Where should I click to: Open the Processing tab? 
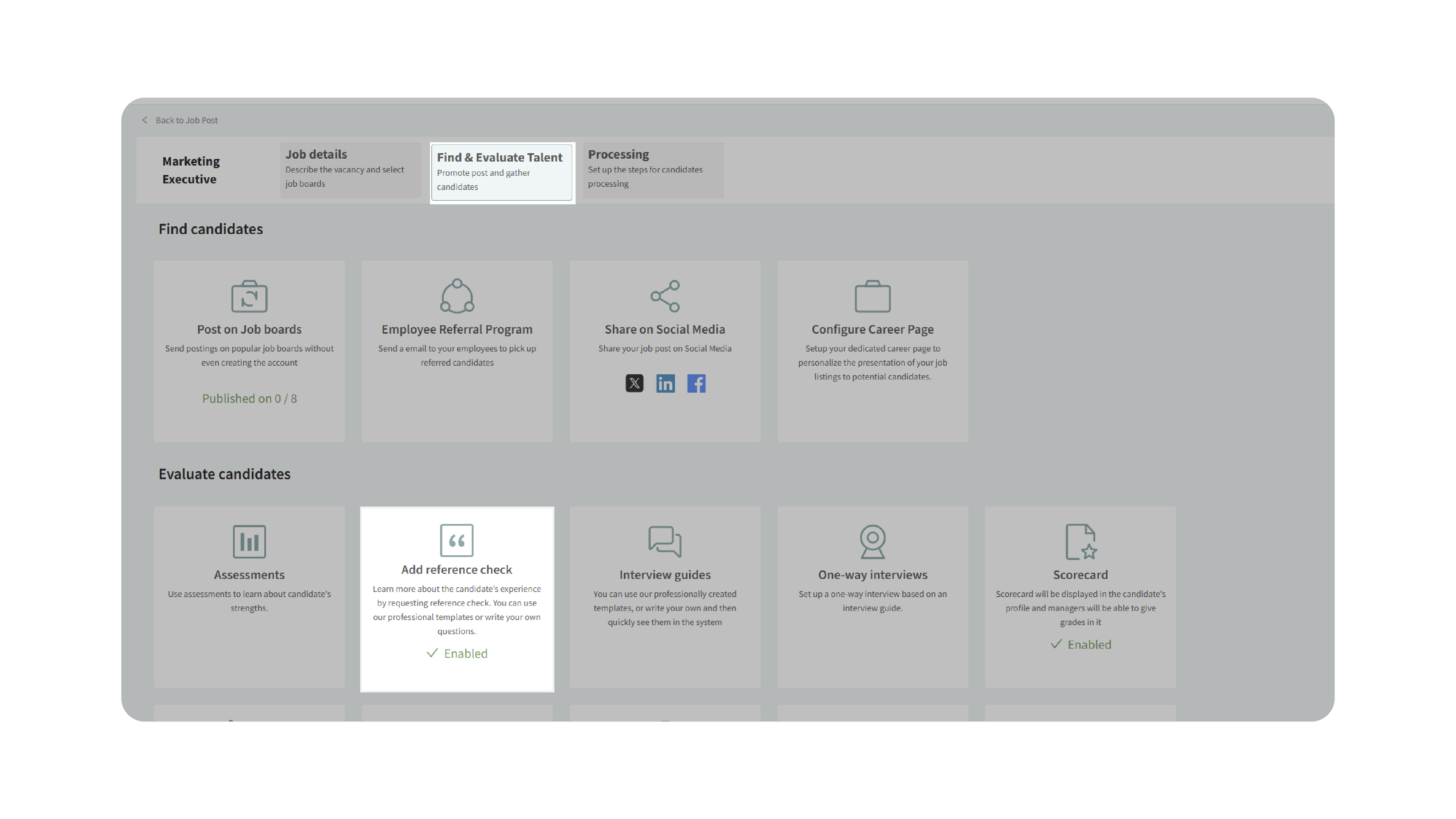tap(653, 169)
